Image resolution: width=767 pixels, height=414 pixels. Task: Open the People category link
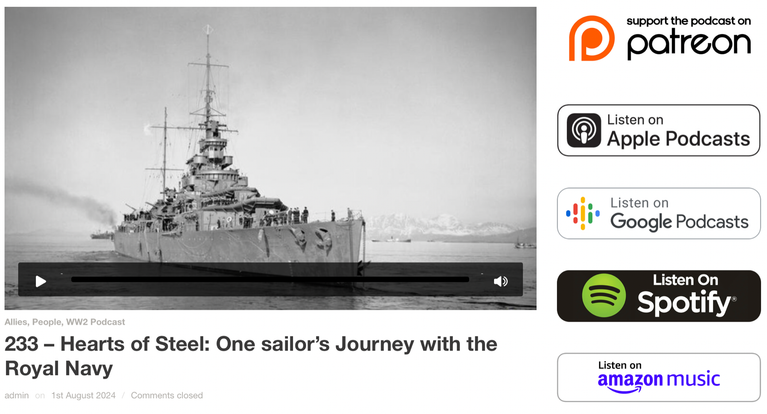click(47, 322)
